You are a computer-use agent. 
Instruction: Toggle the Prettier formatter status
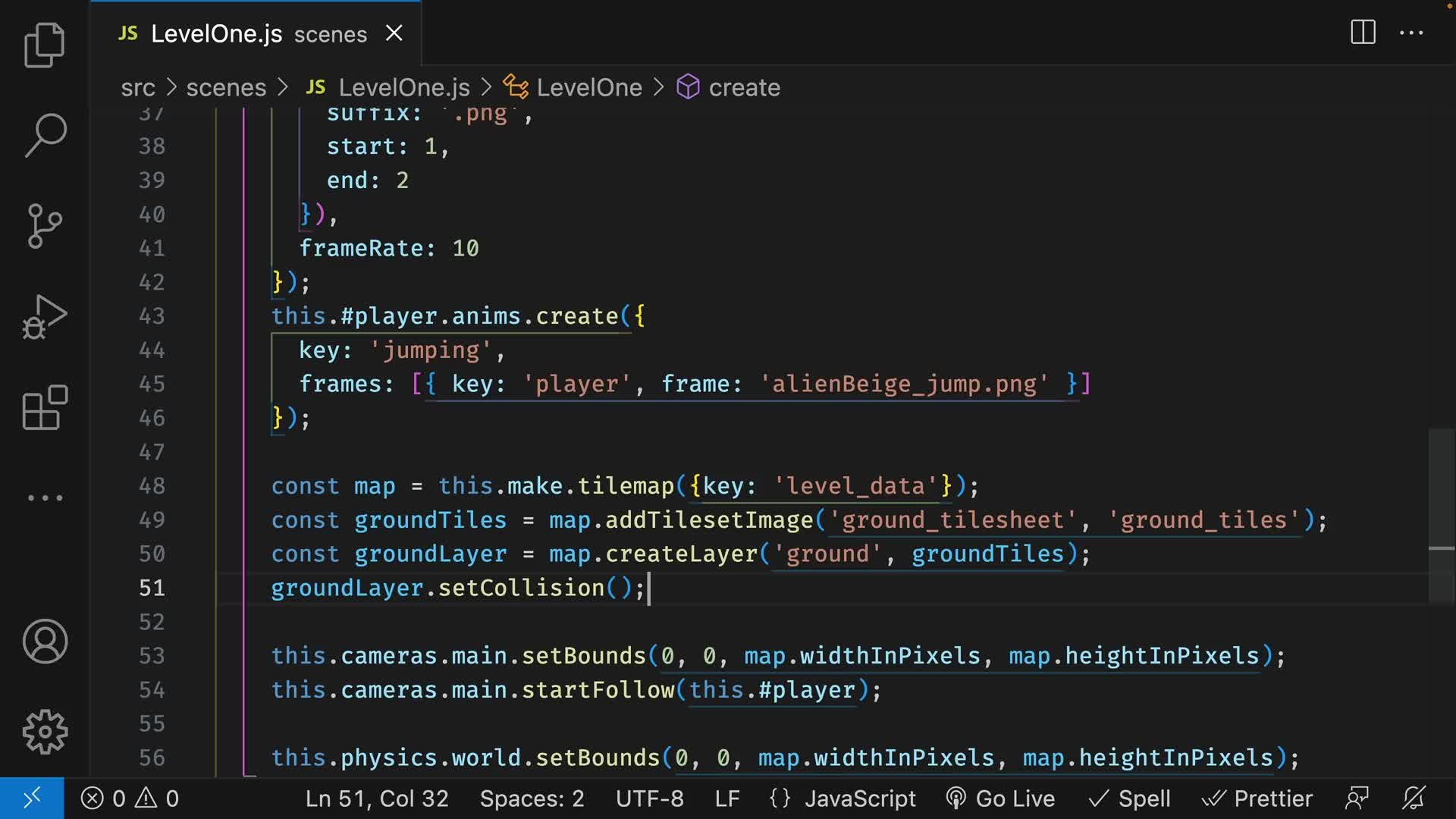point(1258,798)
